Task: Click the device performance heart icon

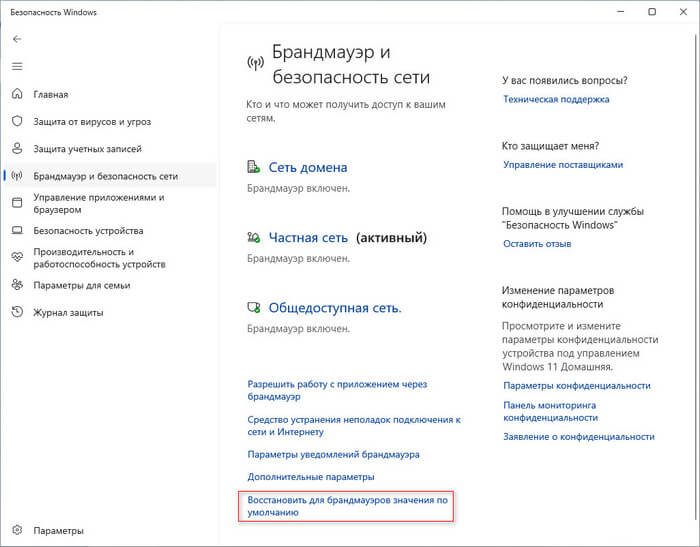Action: click(17, 257)
